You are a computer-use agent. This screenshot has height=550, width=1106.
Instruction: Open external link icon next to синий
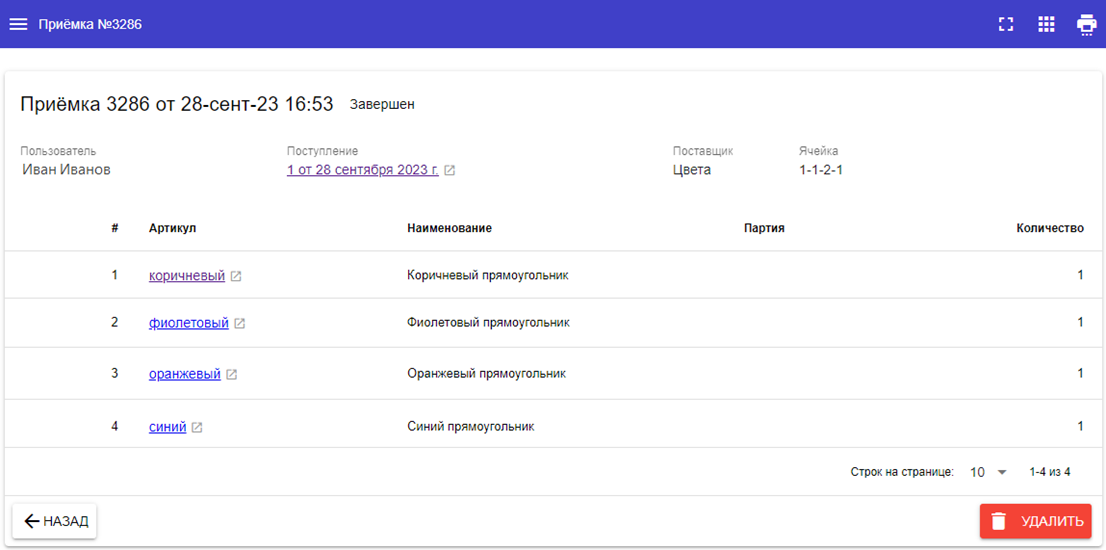(197, 428)
